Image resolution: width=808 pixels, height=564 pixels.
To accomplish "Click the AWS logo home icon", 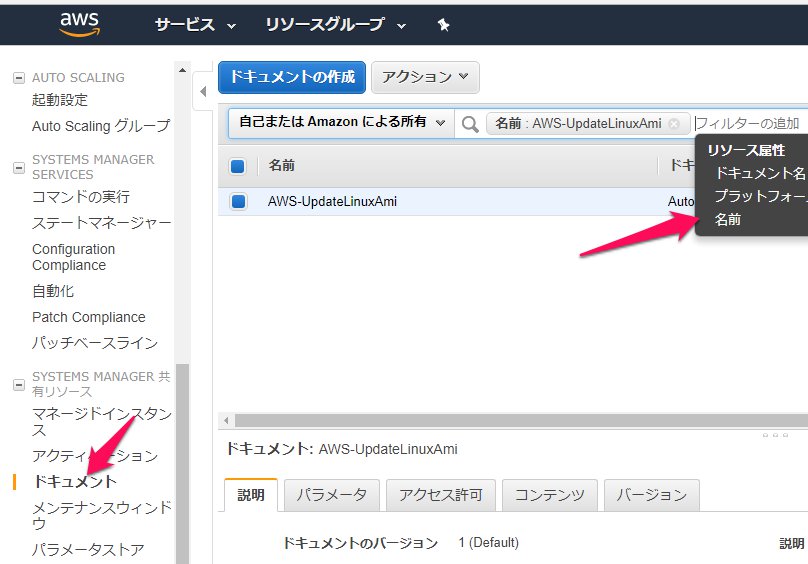I will (x=79, y=23).
